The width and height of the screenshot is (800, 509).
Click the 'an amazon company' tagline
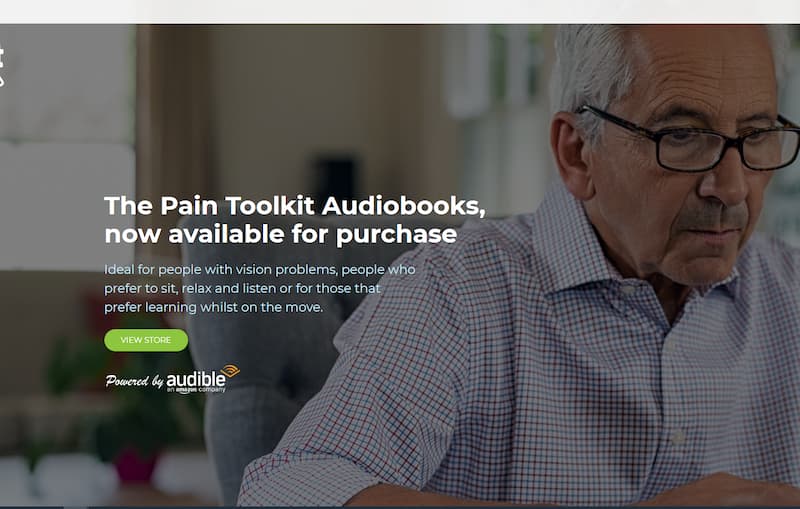196,390
